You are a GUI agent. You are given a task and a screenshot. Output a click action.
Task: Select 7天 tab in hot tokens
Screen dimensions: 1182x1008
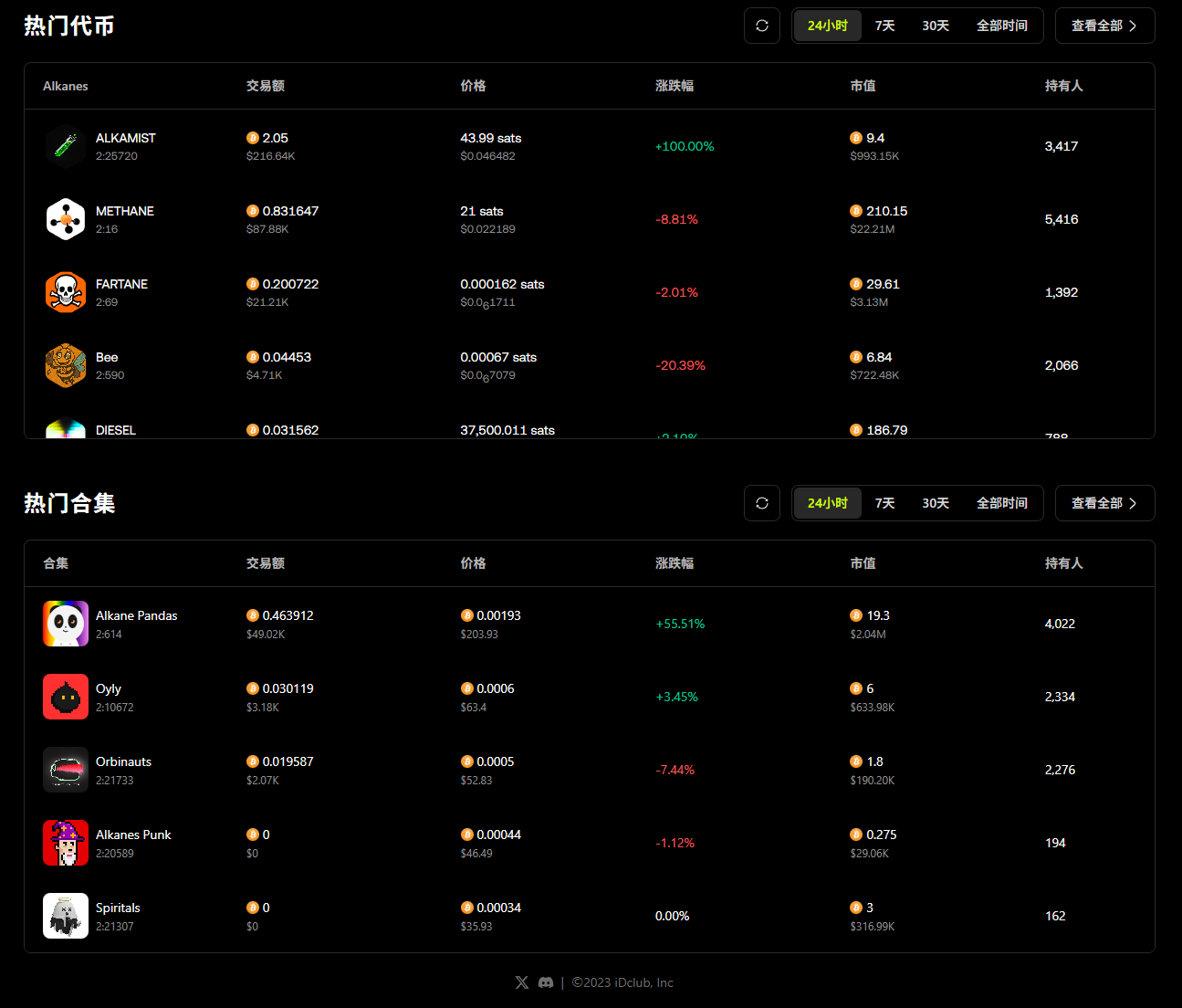click(x=884, y=26)
